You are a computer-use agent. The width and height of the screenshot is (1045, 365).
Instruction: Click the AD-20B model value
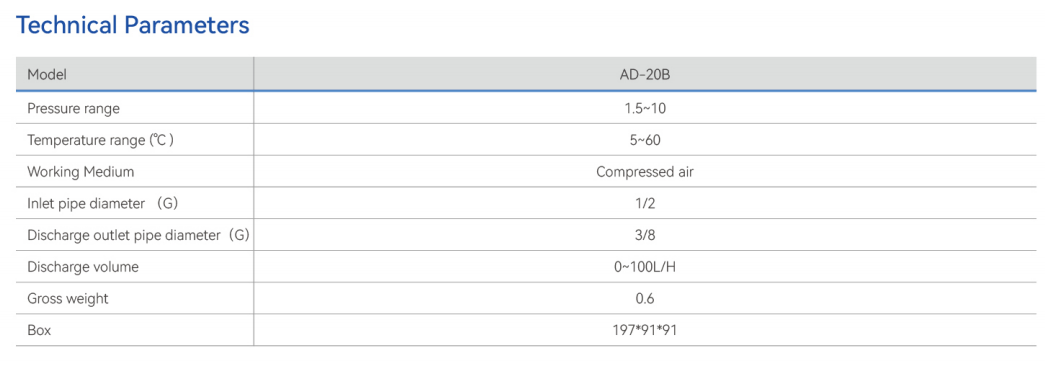click(x=644, y=75)
